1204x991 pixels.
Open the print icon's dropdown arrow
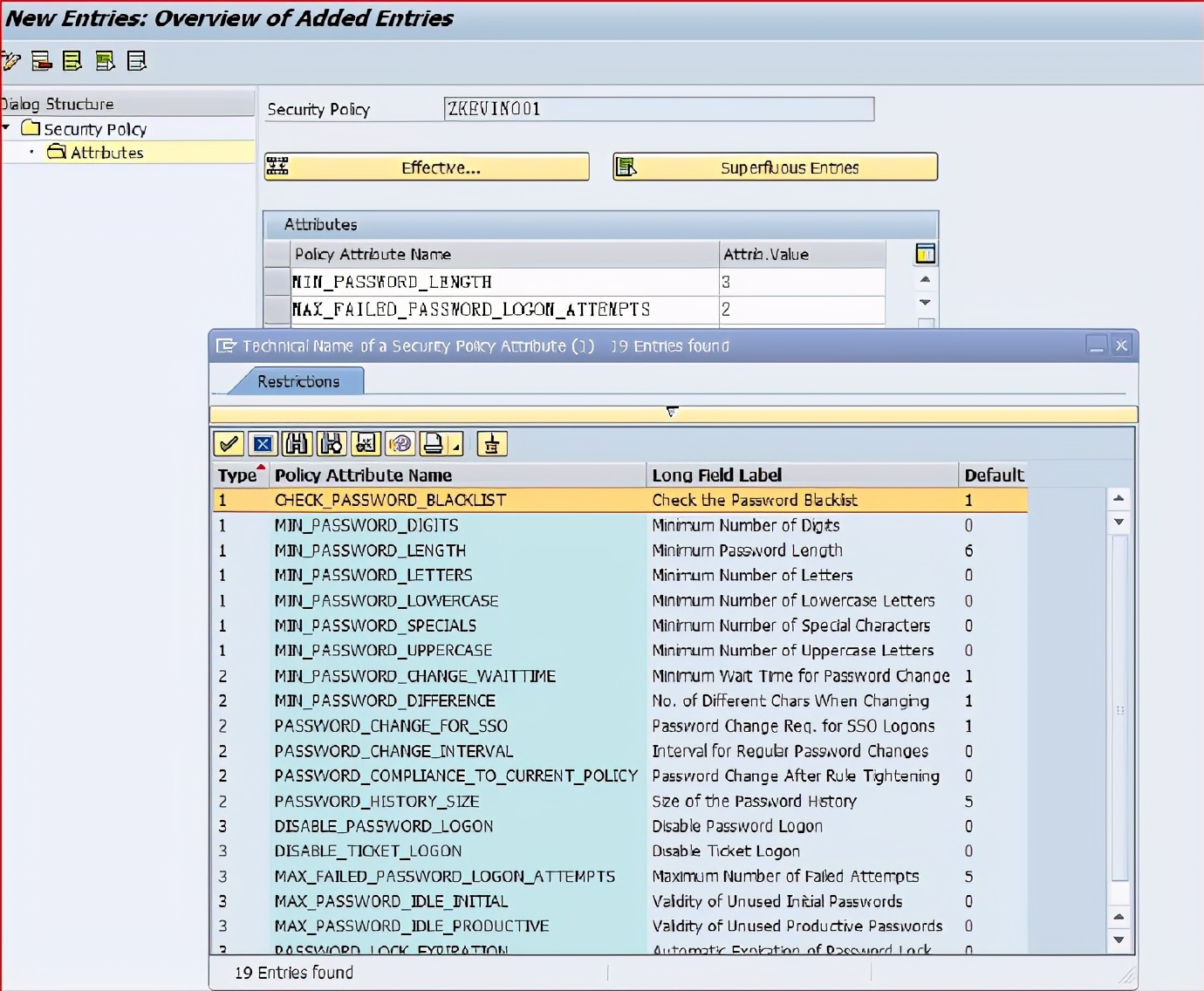(455, 447)
